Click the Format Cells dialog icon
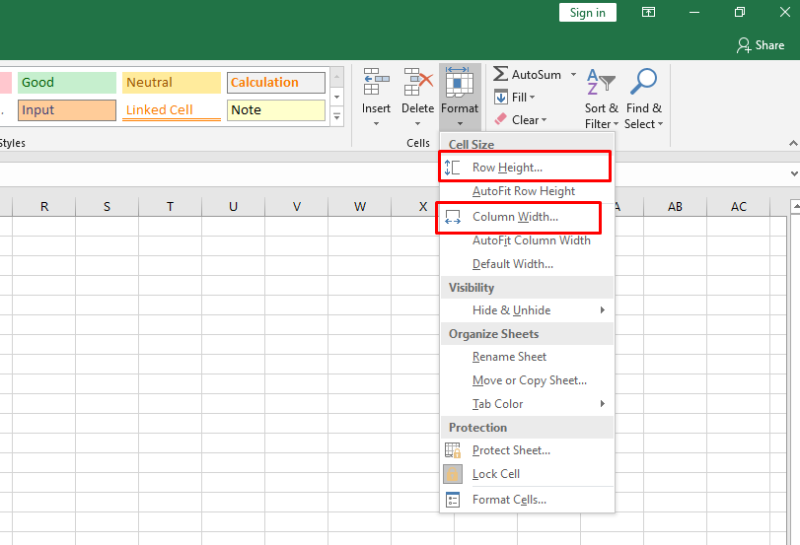This screenshot has height=545, width=800. tap(453, 500)
